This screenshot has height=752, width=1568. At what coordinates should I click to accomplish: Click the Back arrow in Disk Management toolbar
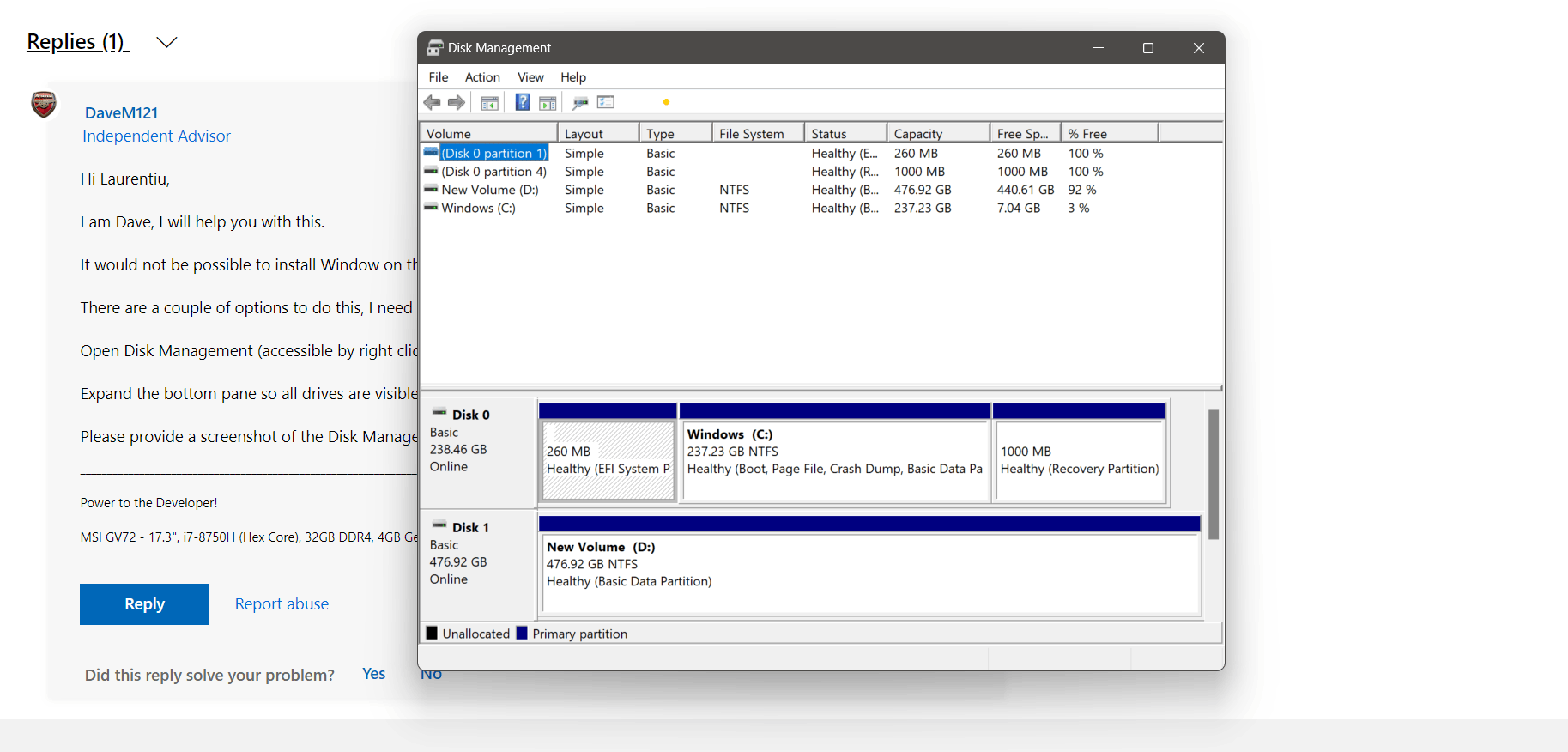click(432, 103)
